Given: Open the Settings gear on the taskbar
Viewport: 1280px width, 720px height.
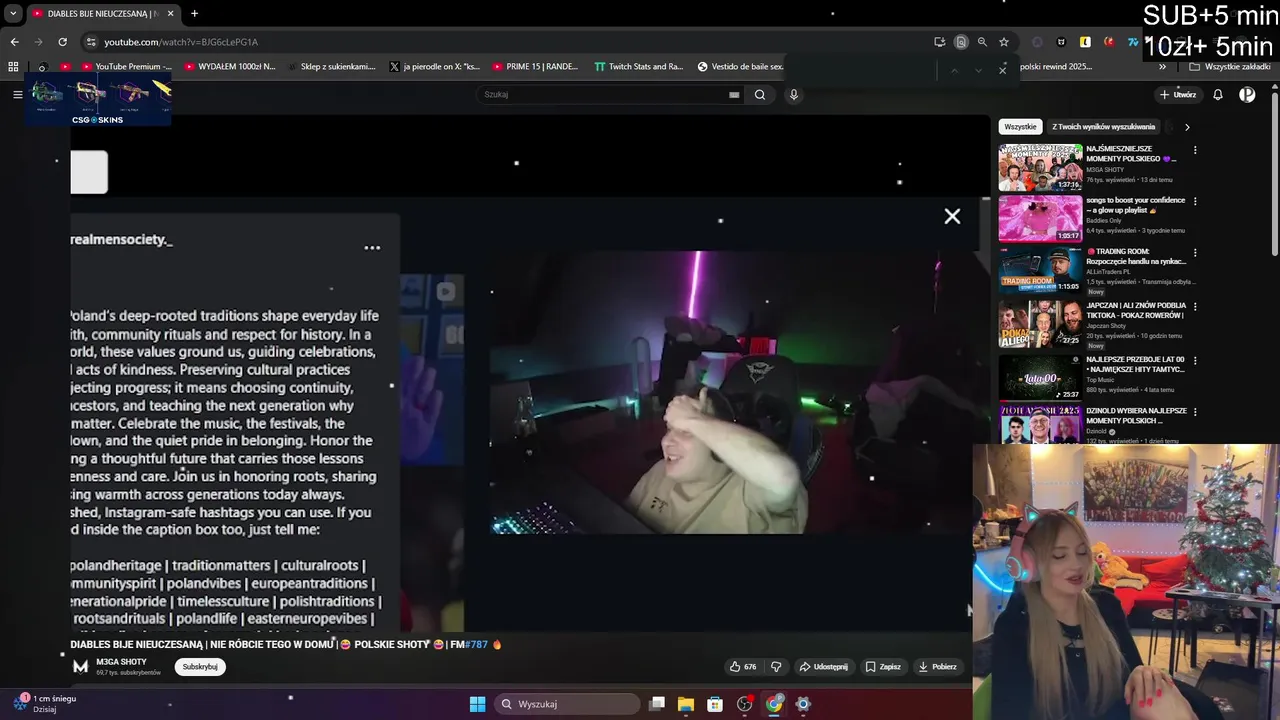Looking at the screenshot, I should pyautogui.click(x=802, y=704).
